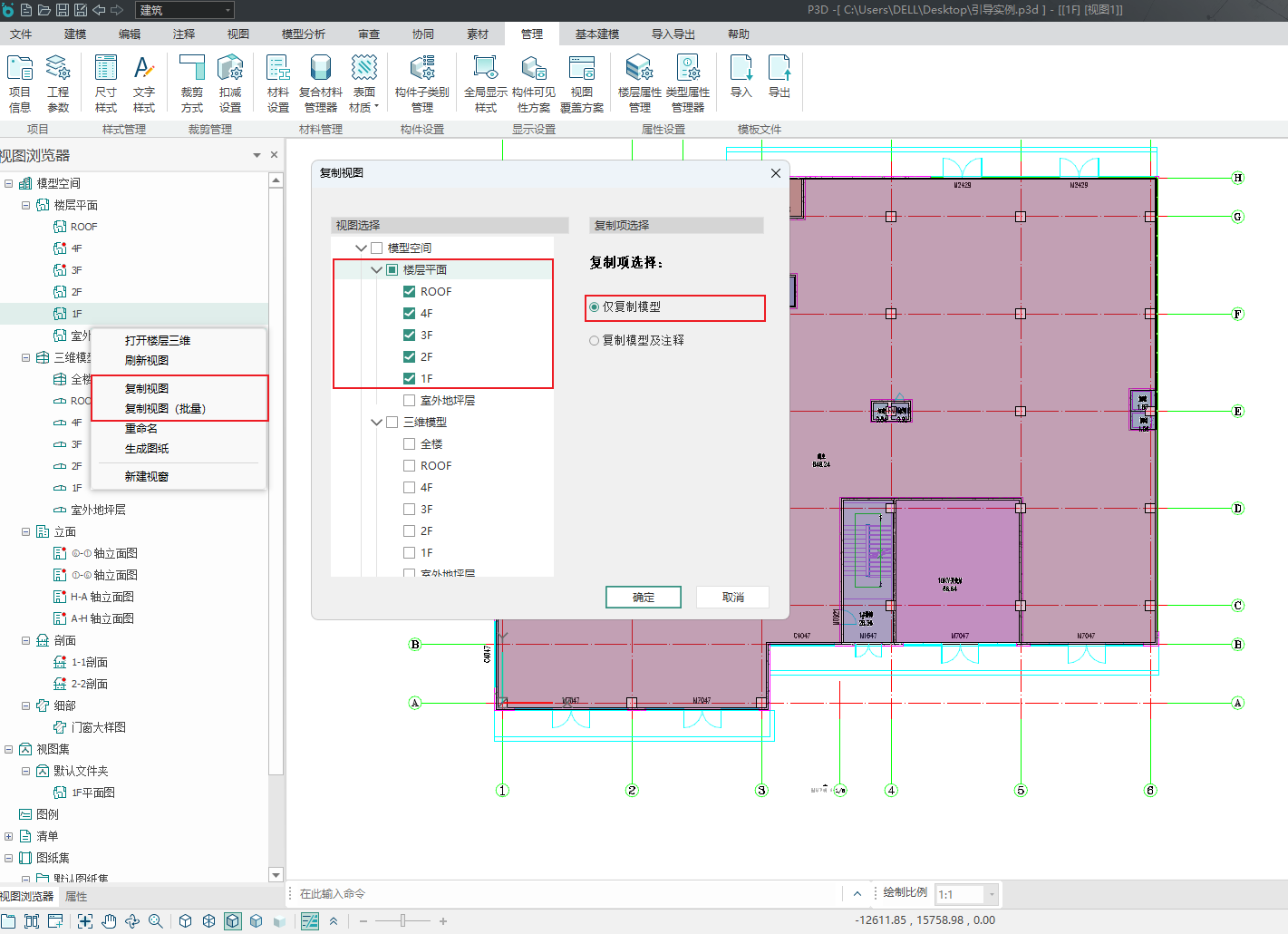Collapse the 楼层平面 node in the dialog

pyautogui.click(x=377, y=270)
